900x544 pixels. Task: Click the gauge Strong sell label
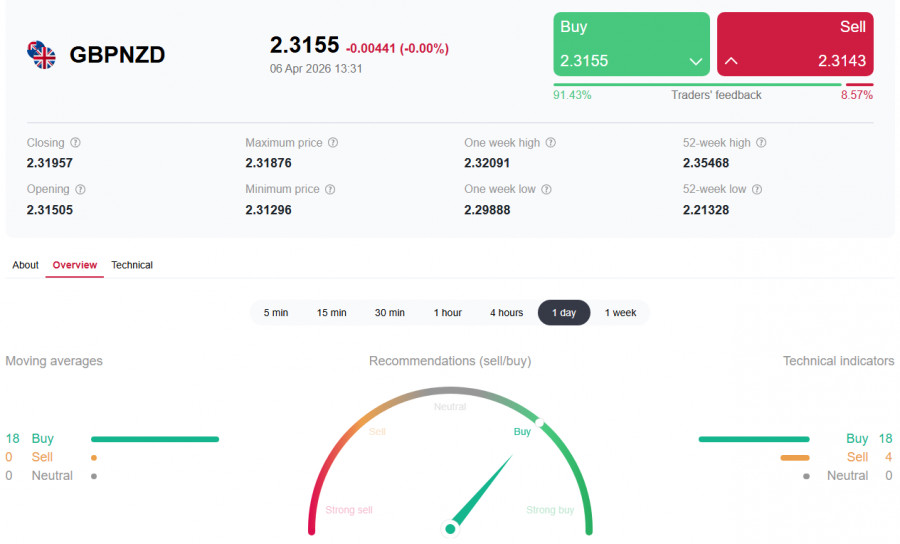click(x=349, y=510)
